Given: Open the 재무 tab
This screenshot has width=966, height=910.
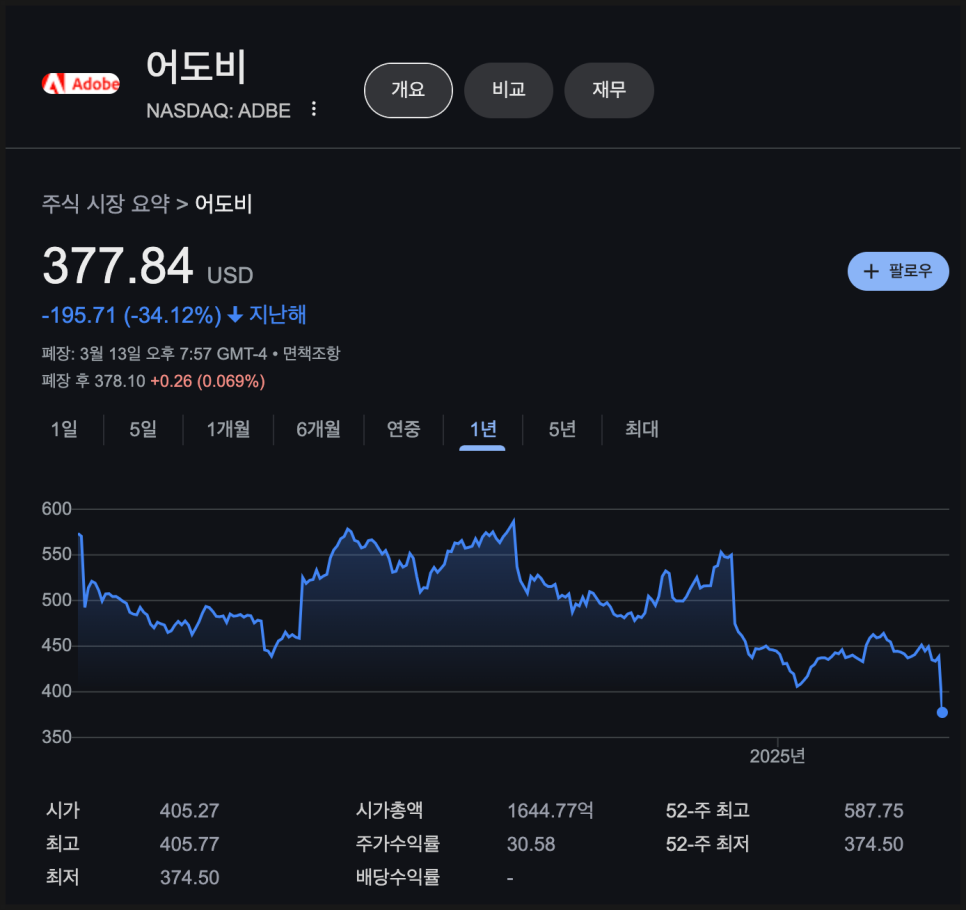Looking at the screenshot, I should (x=609, y=90).
